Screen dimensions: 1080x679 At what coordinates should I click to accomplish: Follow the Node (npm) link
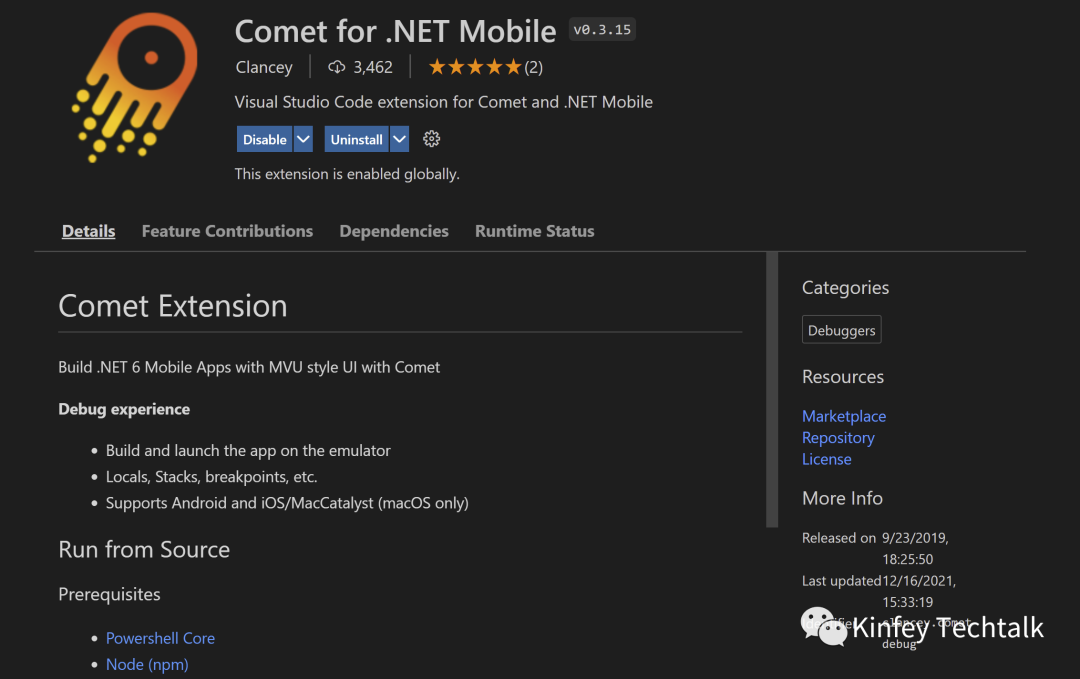click(147, 665)
